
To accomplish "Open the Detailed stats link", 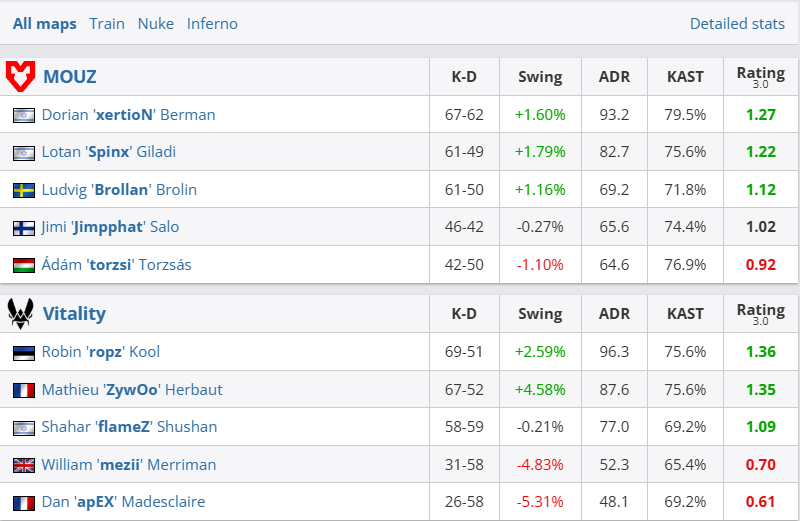I will click(x=737, y=23).
